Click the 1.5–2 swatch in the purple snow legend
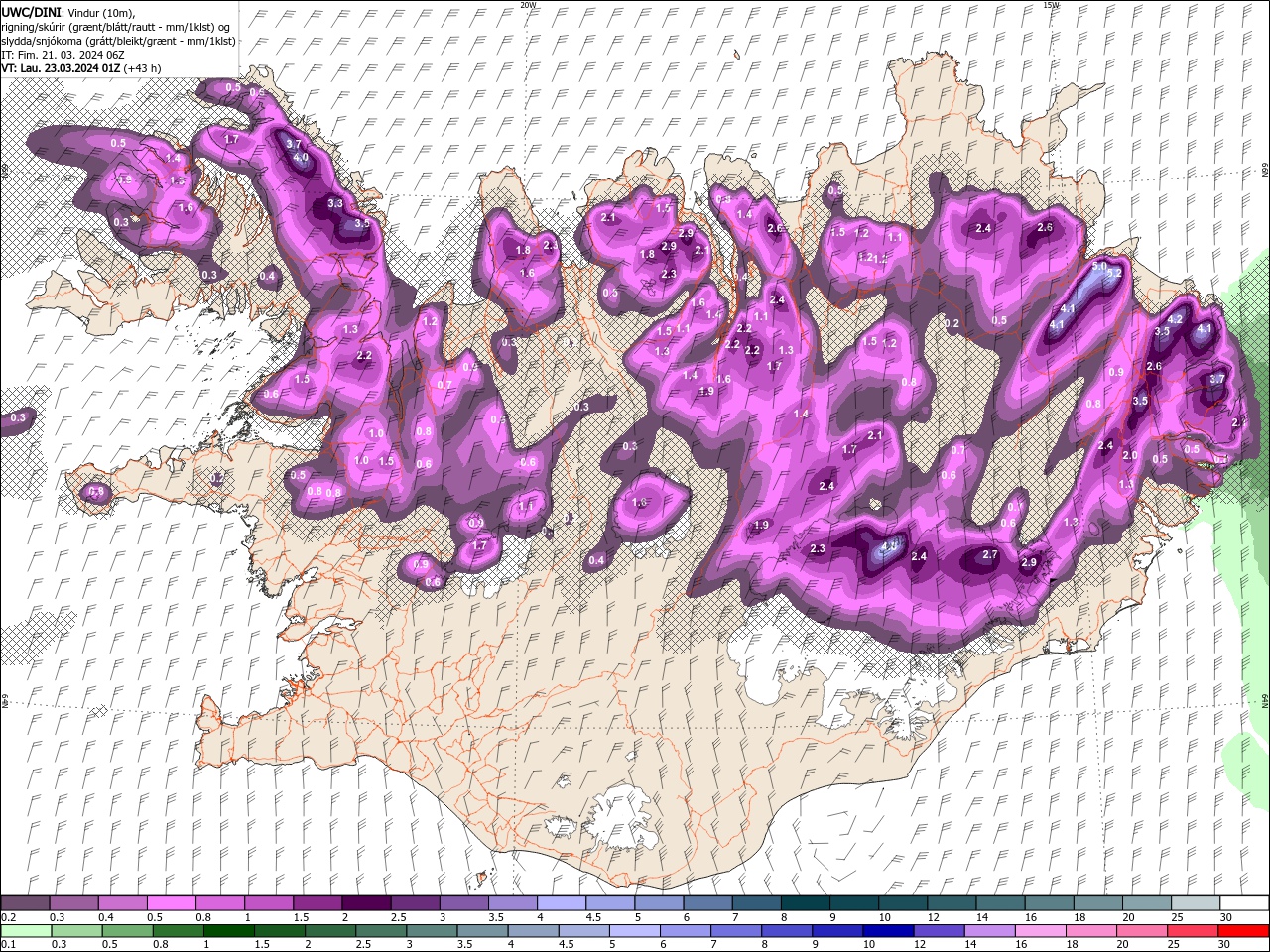Viewport: 1270px width, 952px height. click(317, 903)
